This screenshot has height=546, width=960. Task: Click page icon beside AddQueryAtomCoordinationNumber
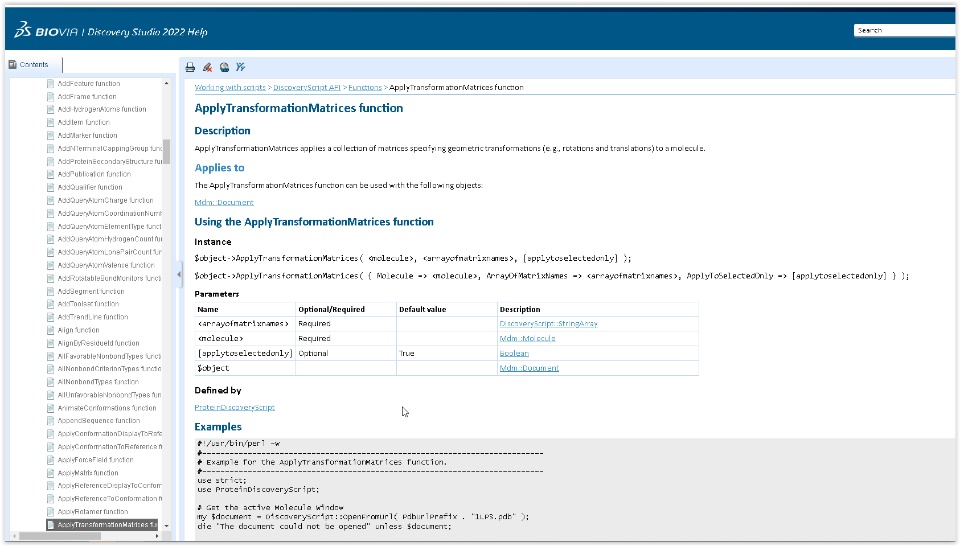click(x=51, y=214)
